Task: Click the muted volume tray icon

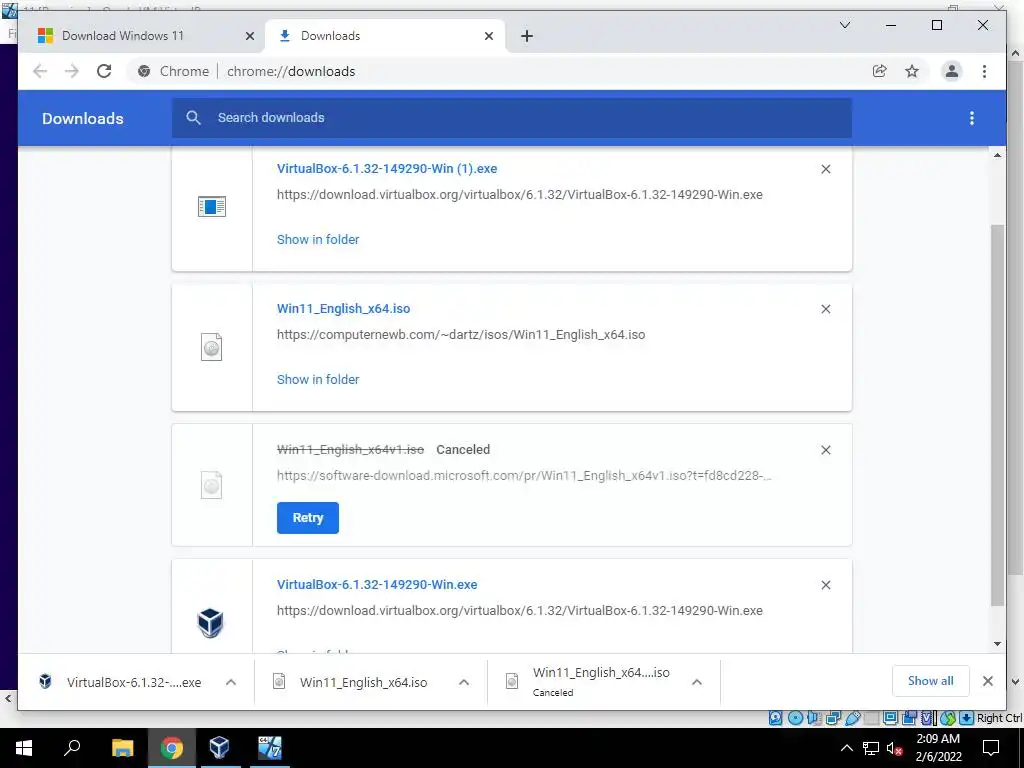Action: point(895,748)
